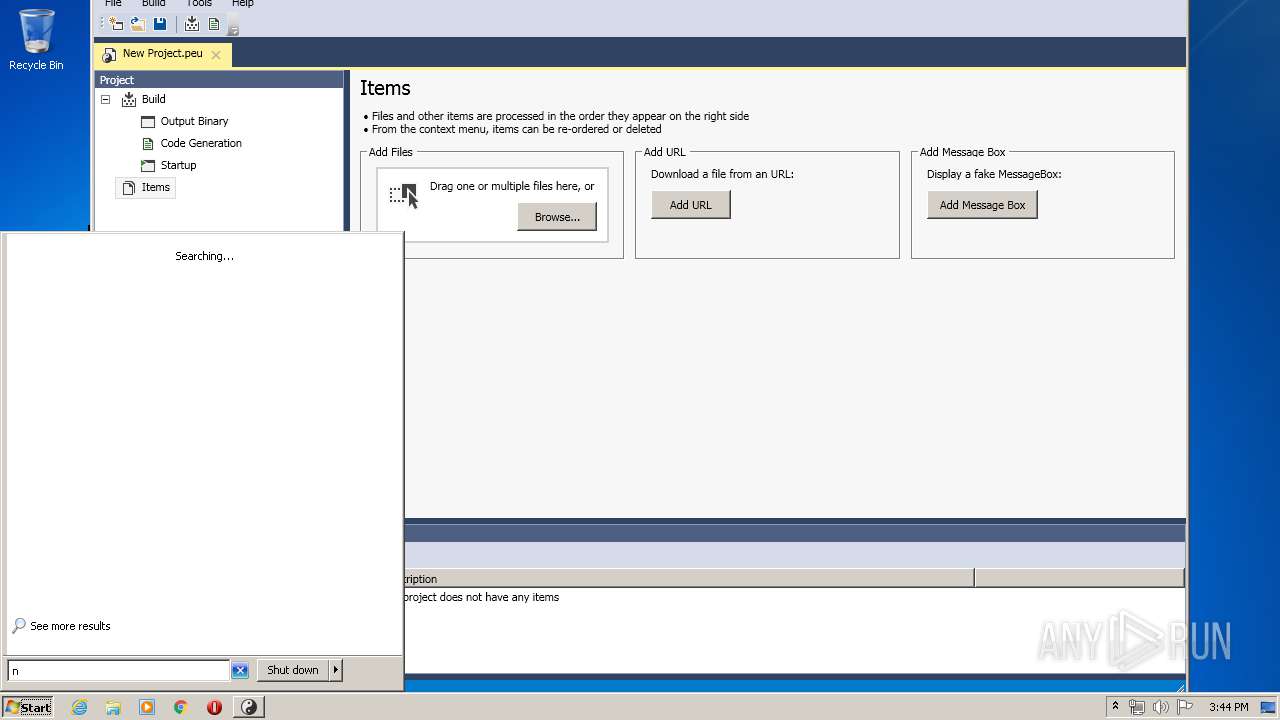Click the Build node icon in tree

[128, 99]
